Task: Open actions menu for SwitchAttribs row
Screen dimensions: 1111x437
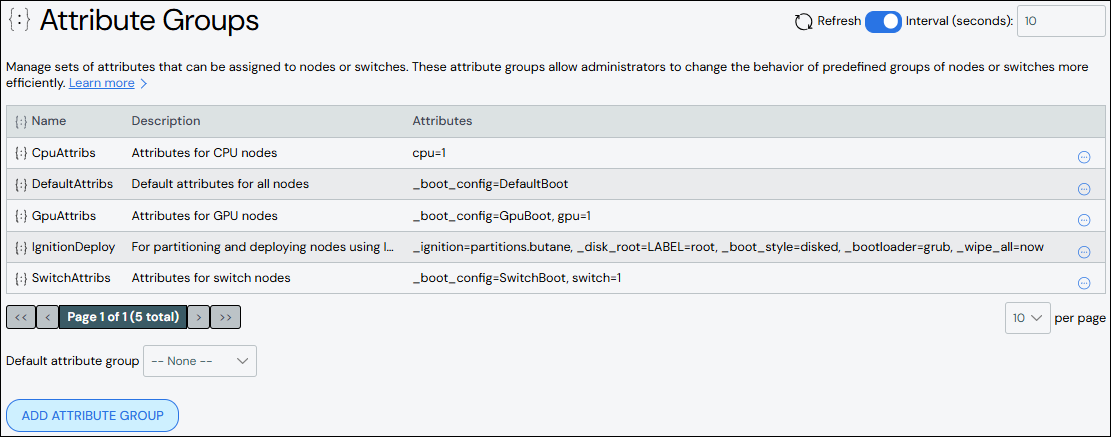Action: click(1083, 283)
